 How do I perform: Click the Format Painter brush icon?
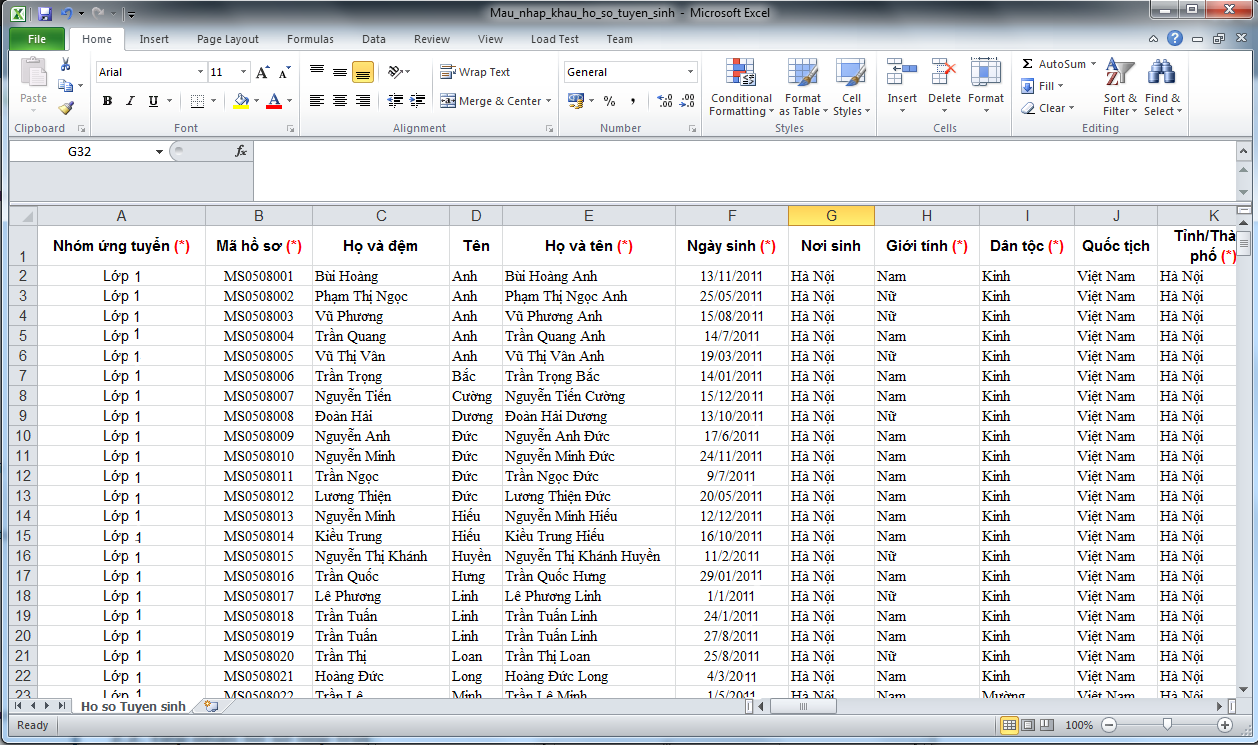(x=66, y=108)
